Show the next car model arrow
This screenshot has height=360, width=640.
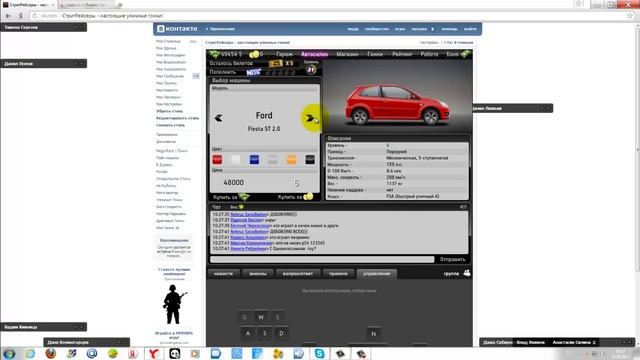[311, 118]
